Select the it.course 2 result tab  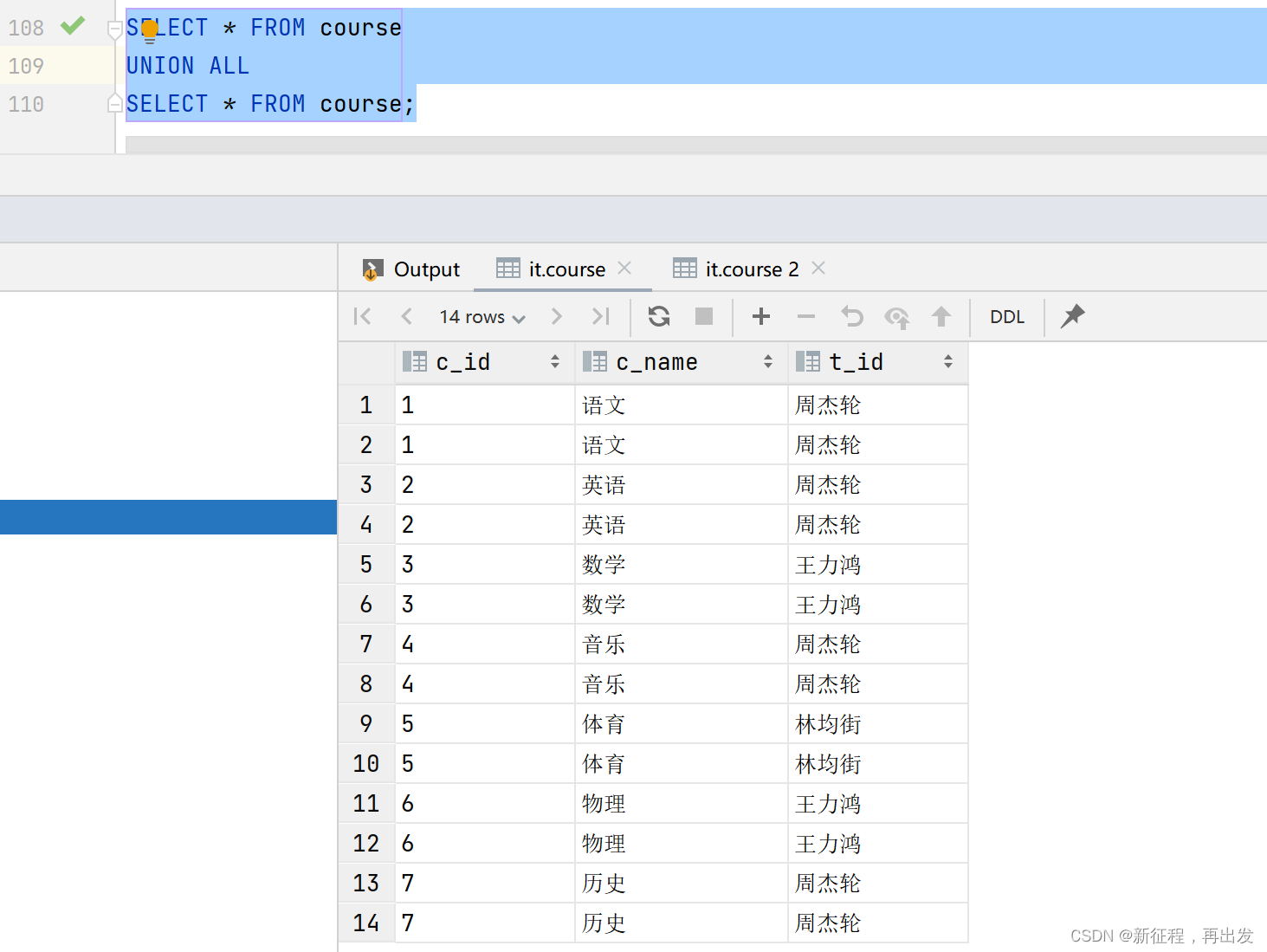[x=752, y=269]
